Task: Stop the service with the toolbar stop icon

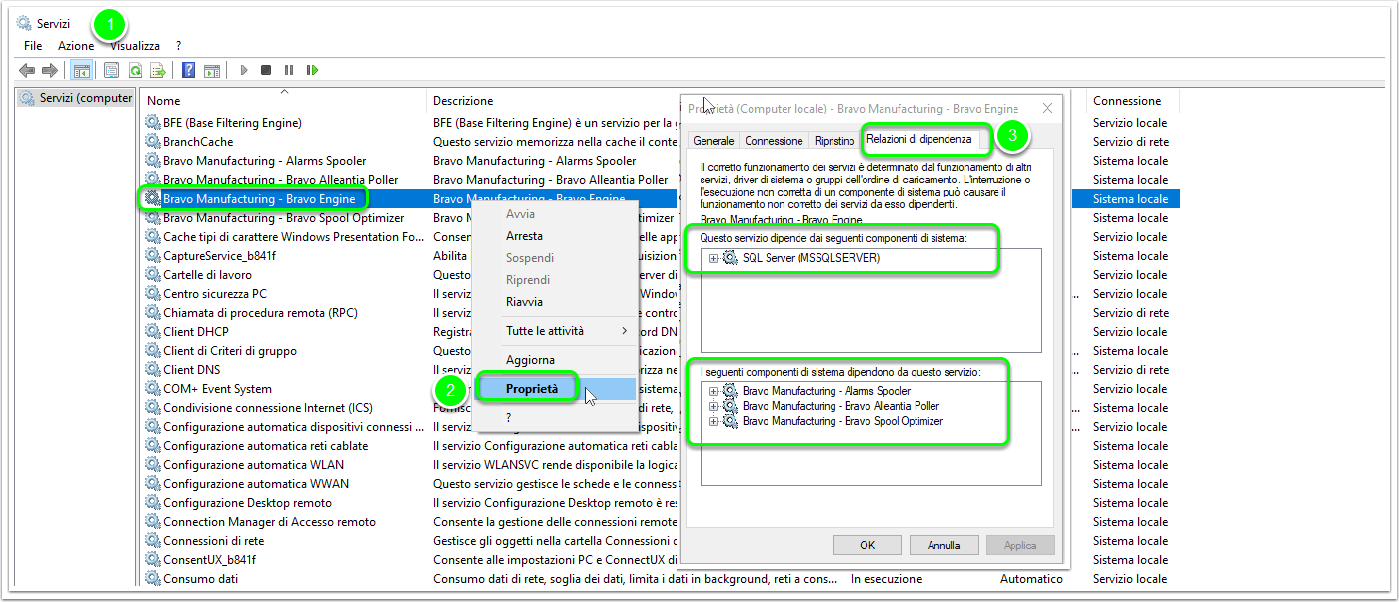Action: [266, 70]
